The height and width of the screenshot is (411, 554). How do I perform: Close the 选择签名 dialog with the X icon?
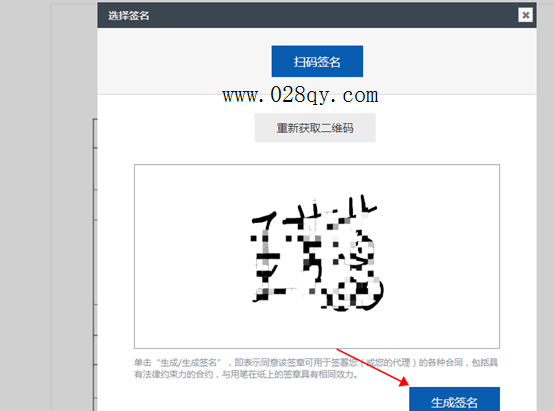(525, 15)
